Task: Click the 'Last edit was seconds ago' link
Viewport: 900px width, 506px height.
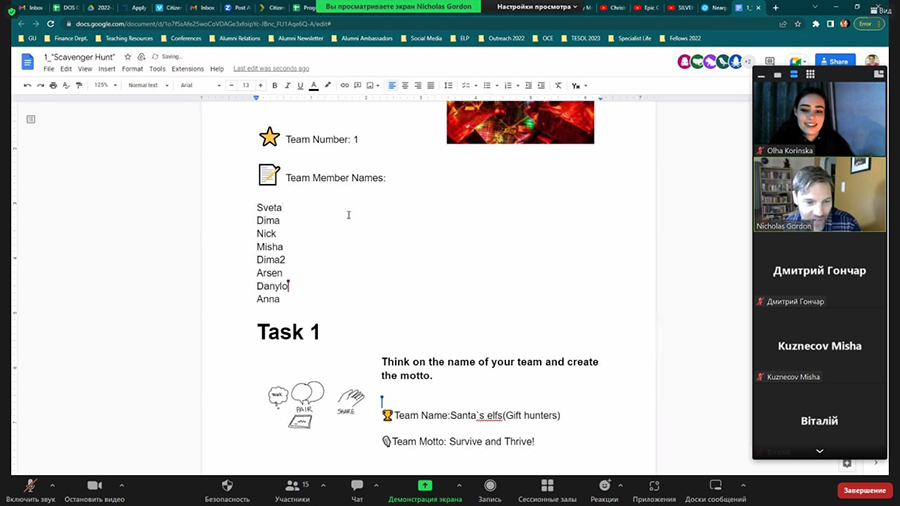Action: [x=271, y=69]
